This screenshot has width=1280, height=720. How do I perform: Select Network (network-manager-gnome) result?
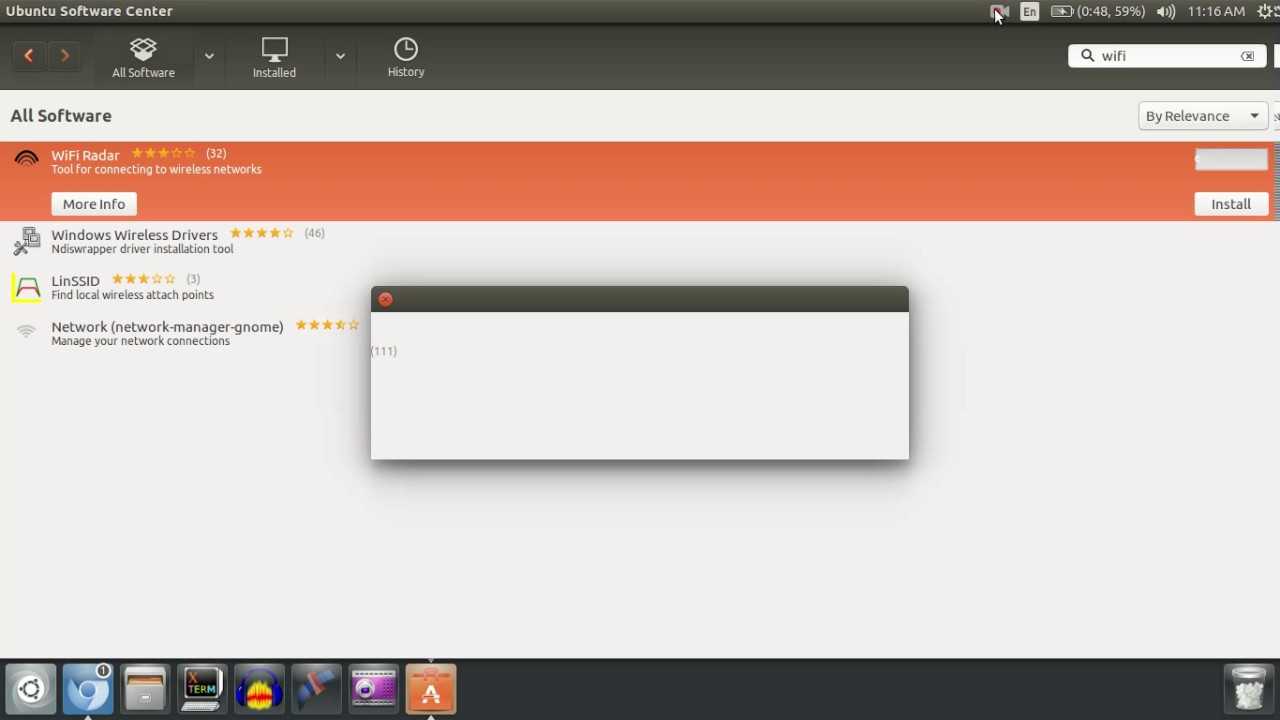coord(640,333)
